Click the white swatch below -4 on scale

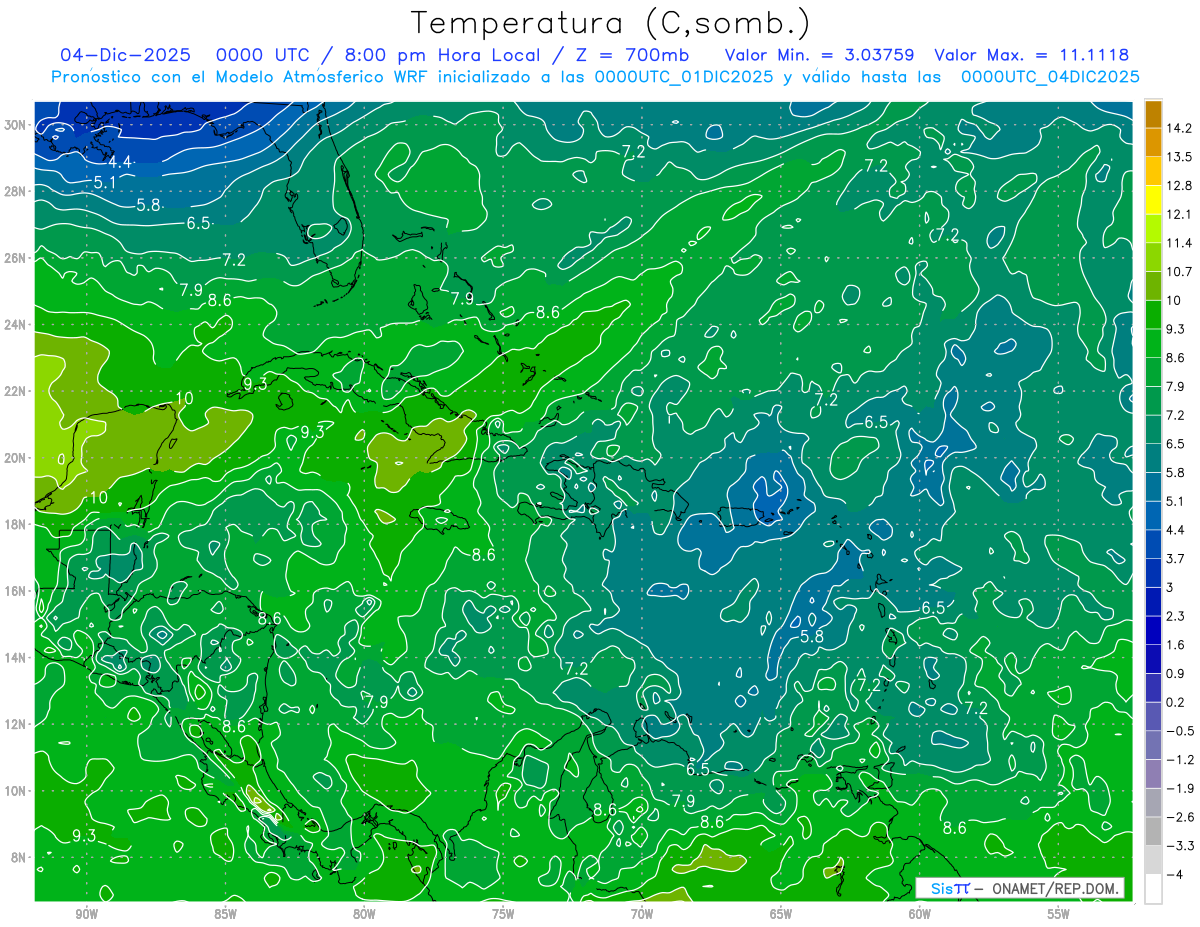(x=1153, y=889)
